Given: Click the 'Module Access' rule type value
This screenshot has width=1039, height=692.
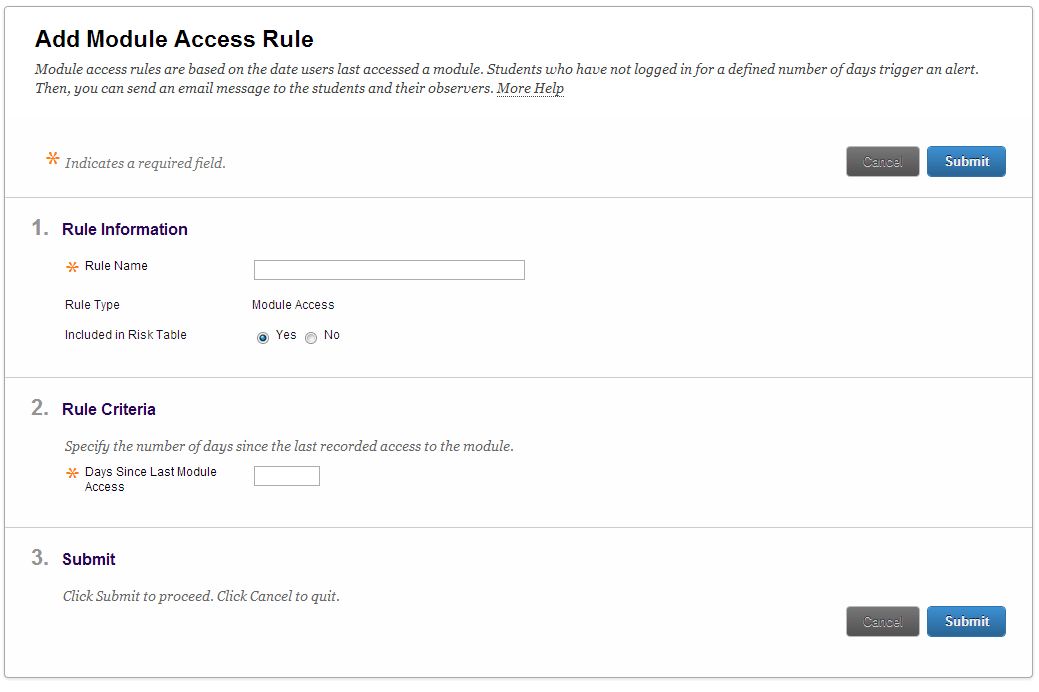Looking at the screenshot, I should point(293,305).
